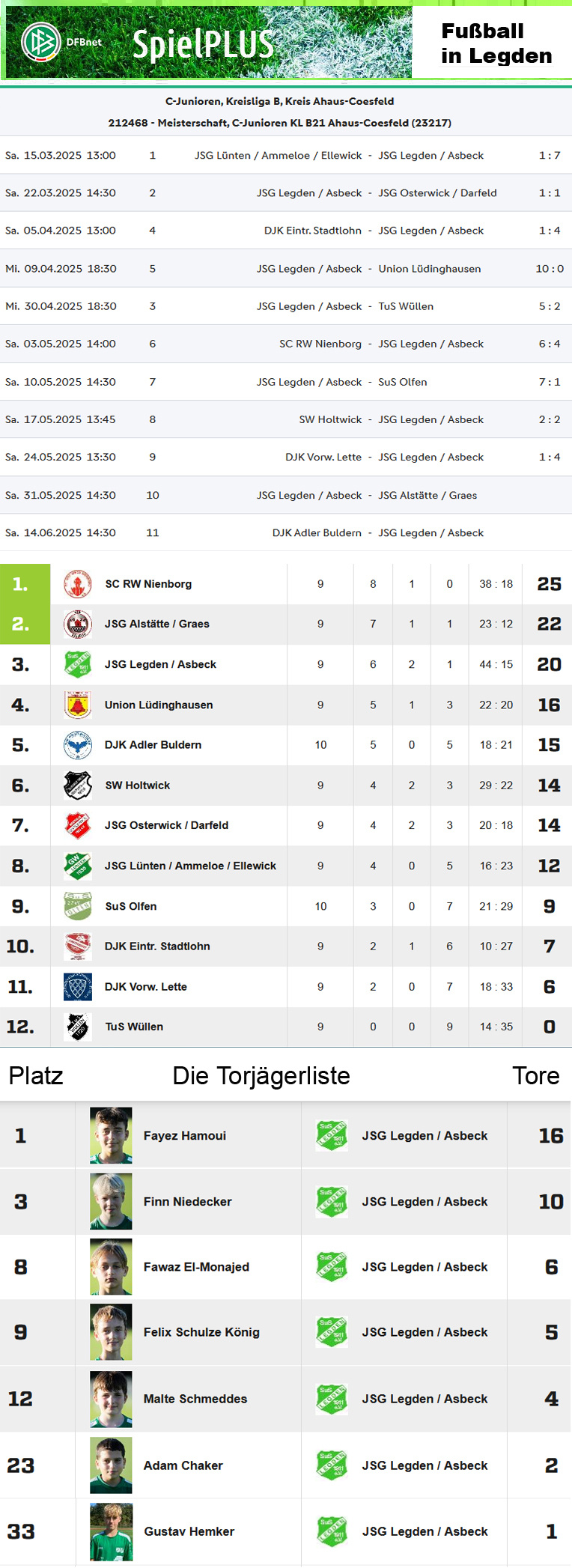Click the JSG Alstätte / Graes club crest
Screen dimensions: 572x1568
pos(78,624)
